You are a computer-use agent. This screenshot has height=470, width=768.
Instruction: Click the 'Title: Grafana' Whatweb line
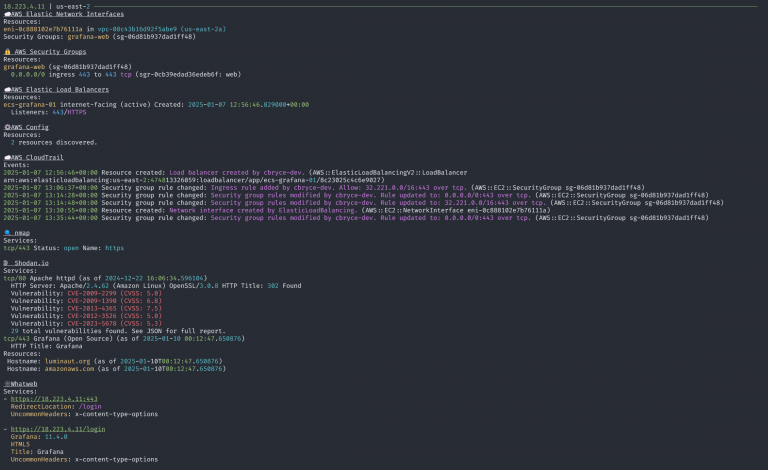coord(37,452)
